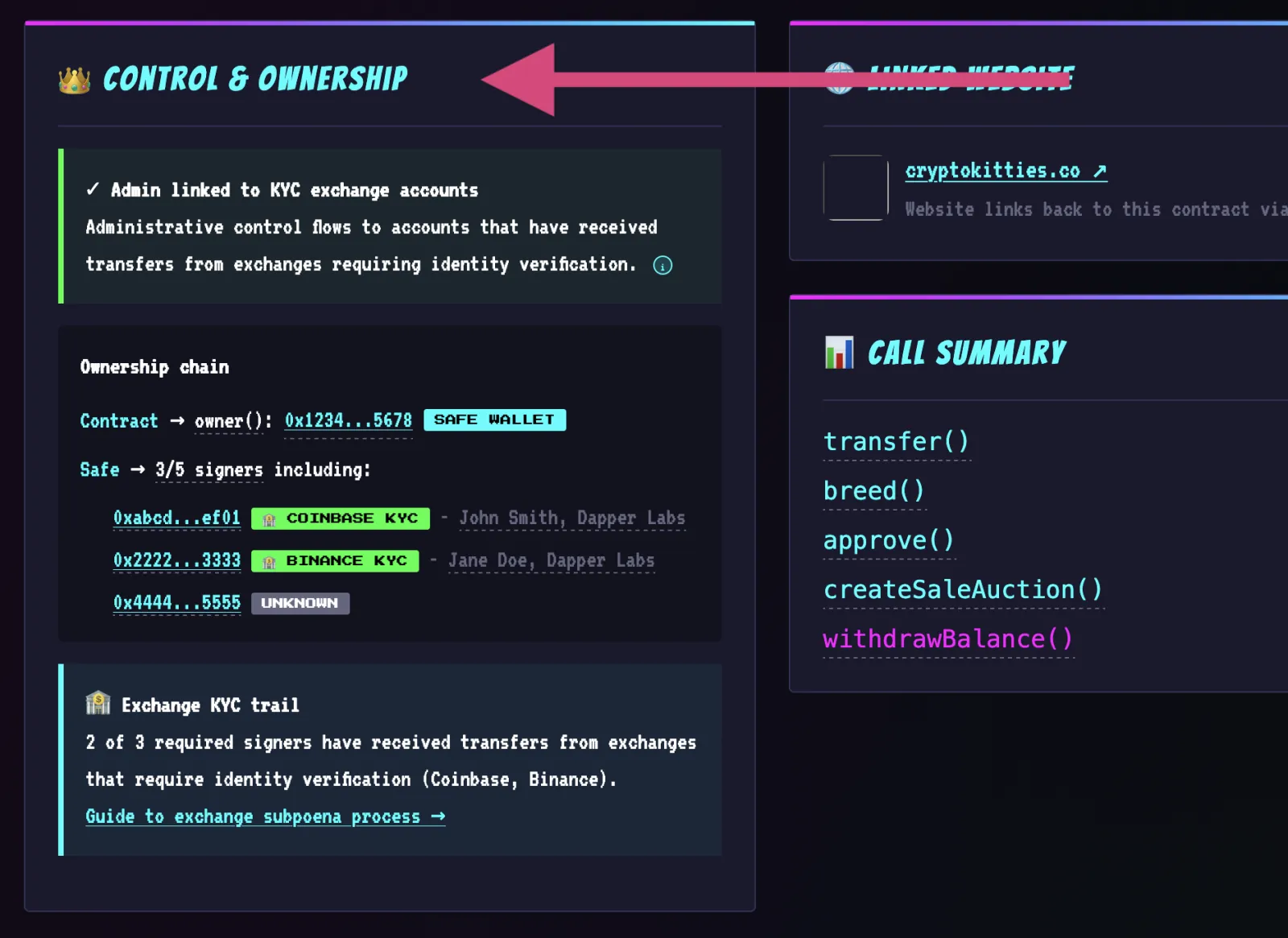Click the owner() label in ownership chain

[x=229, y=421]
